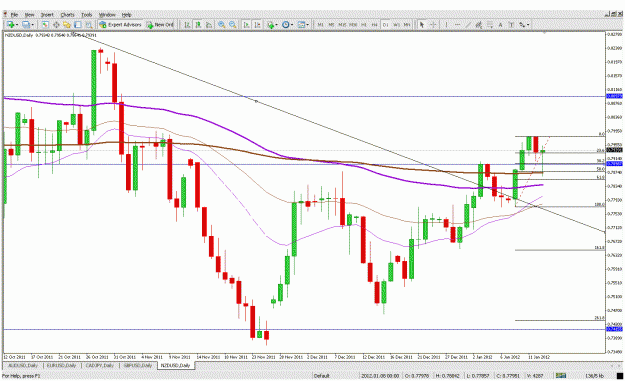Click the Default profile in status bar
Viewport: 625px width, 381px height.
[322, 375]
